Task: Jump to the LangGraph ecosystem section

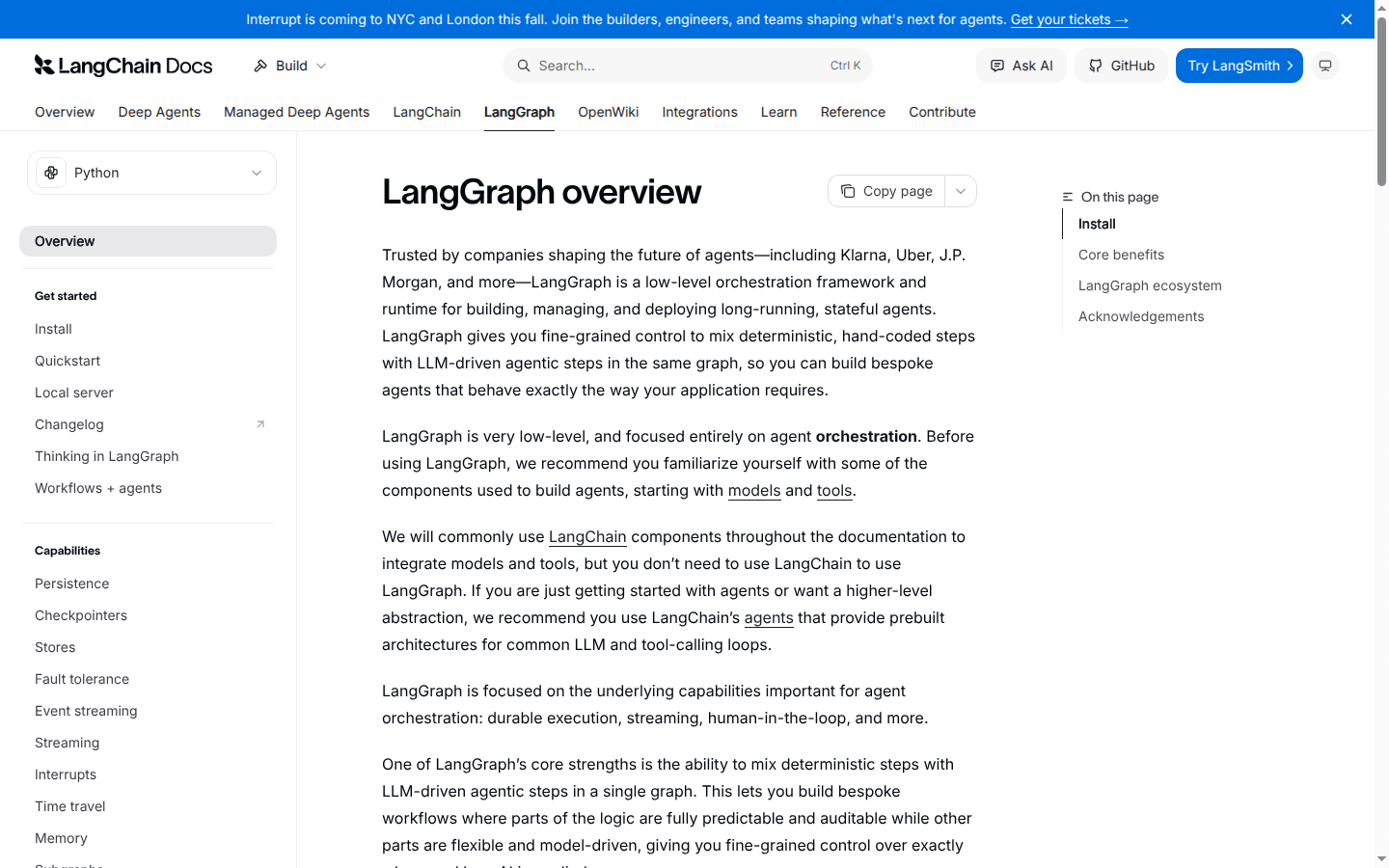Action: point(1150,285)
